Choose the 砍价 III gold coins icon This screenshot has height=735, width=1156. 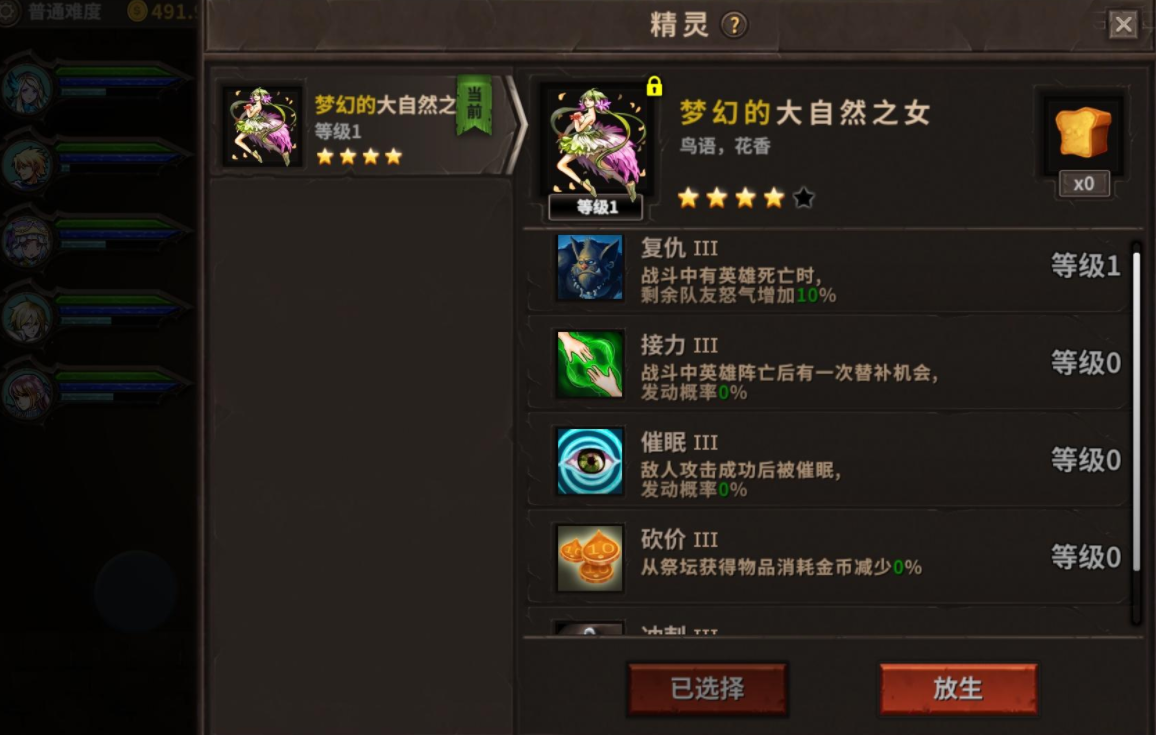click(589, 558)
